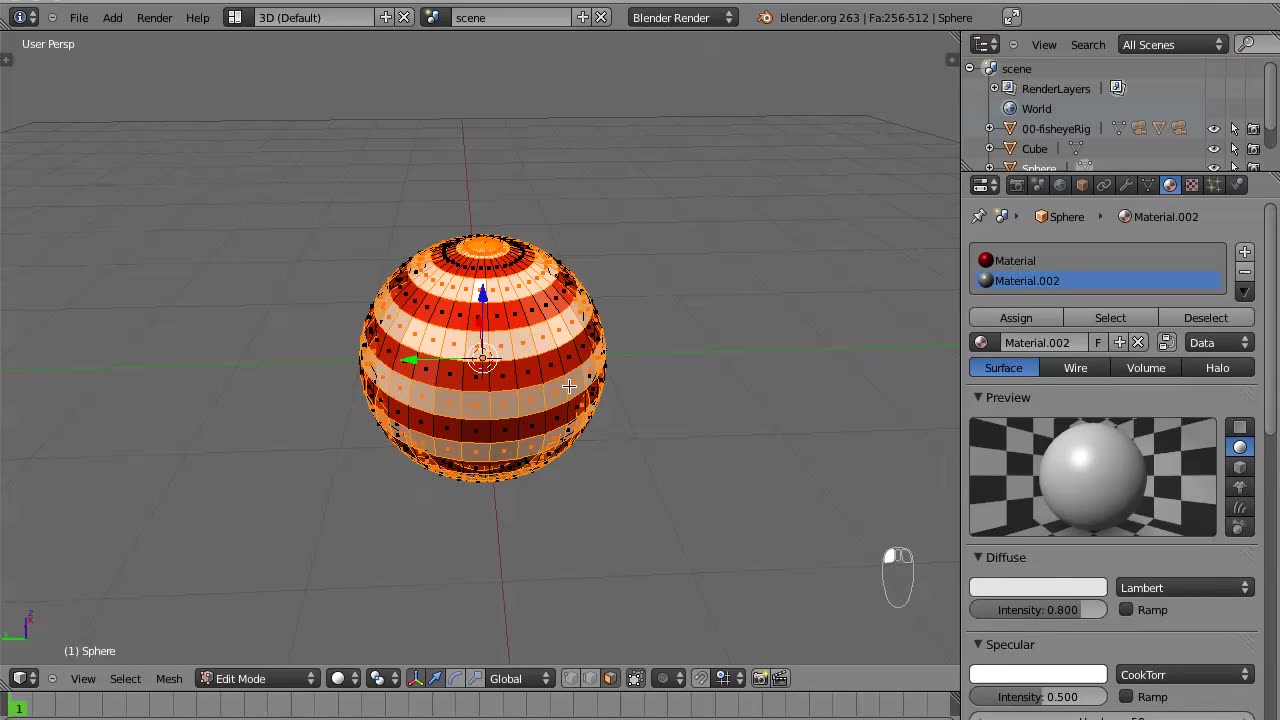Screen dimensions: 1280x720
Task: Toggle visibility eye for 00-fisheyeRig
Action: (1214, 129)
